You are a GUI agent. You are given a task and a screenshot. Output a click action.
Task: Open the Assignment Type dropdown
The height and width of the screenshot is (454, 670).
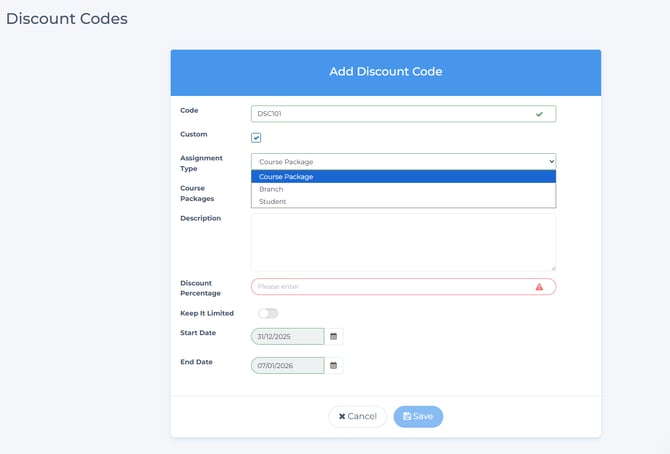(x=403, y=161)
